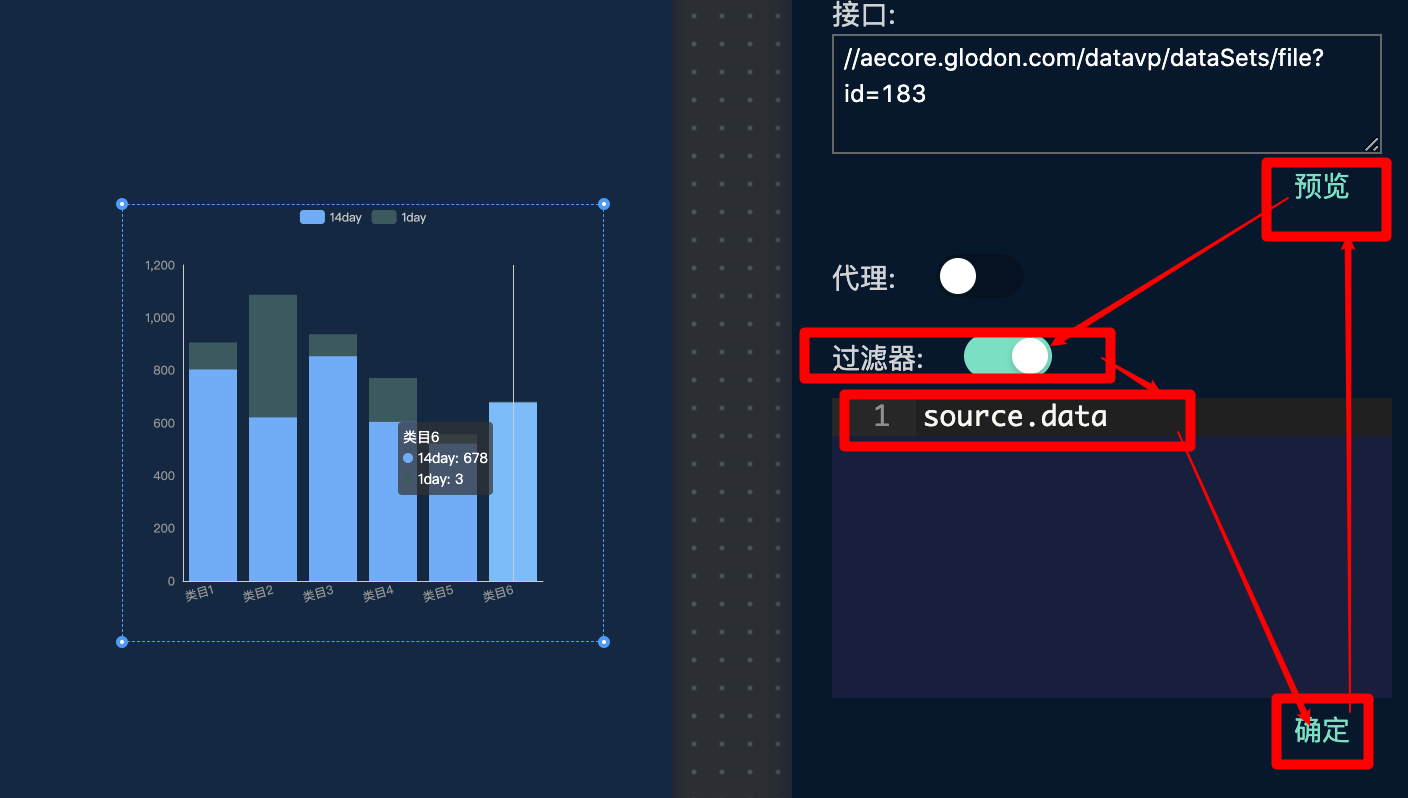Click the source.data code line

tap(1015, 416)
